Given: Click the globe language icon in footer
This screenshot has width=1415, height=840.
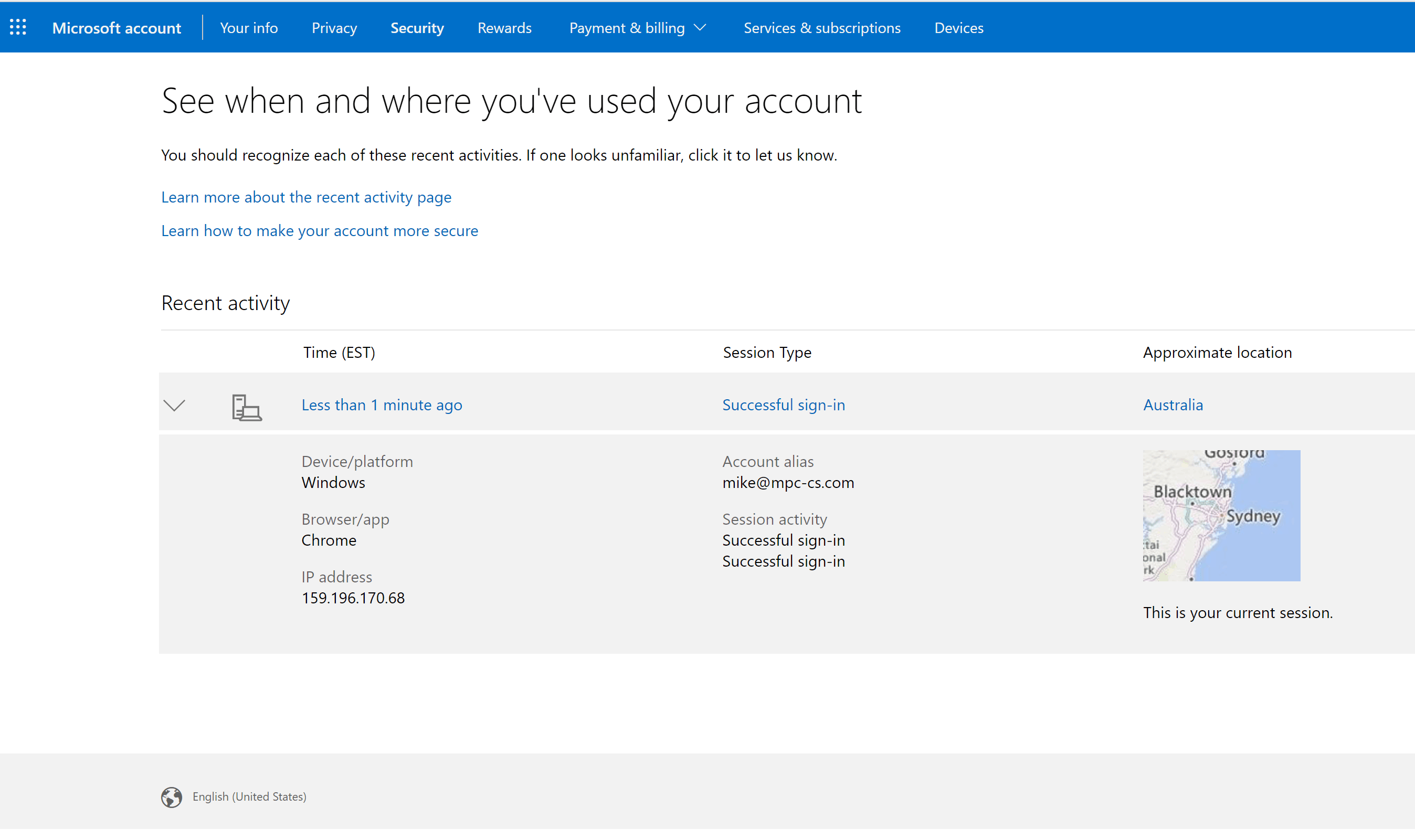Looking at the screenshot, I should [x=172, y=797].
